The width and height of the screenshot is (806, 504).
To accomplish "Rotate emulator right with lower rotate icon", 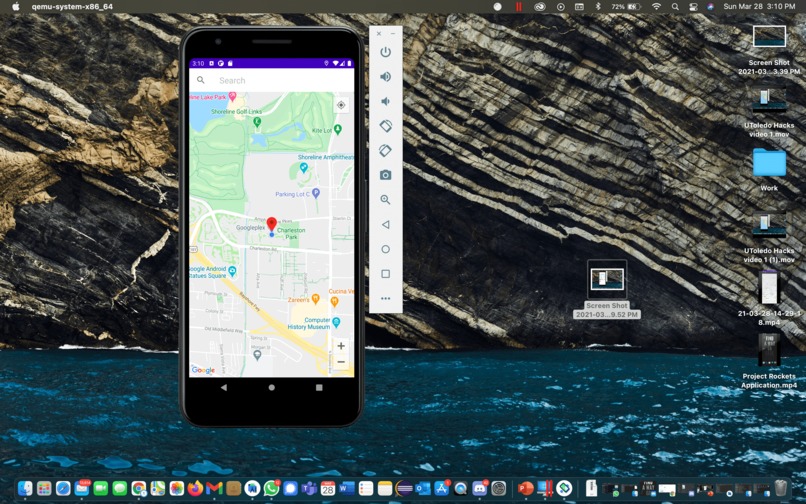I will tap(386, 151).
